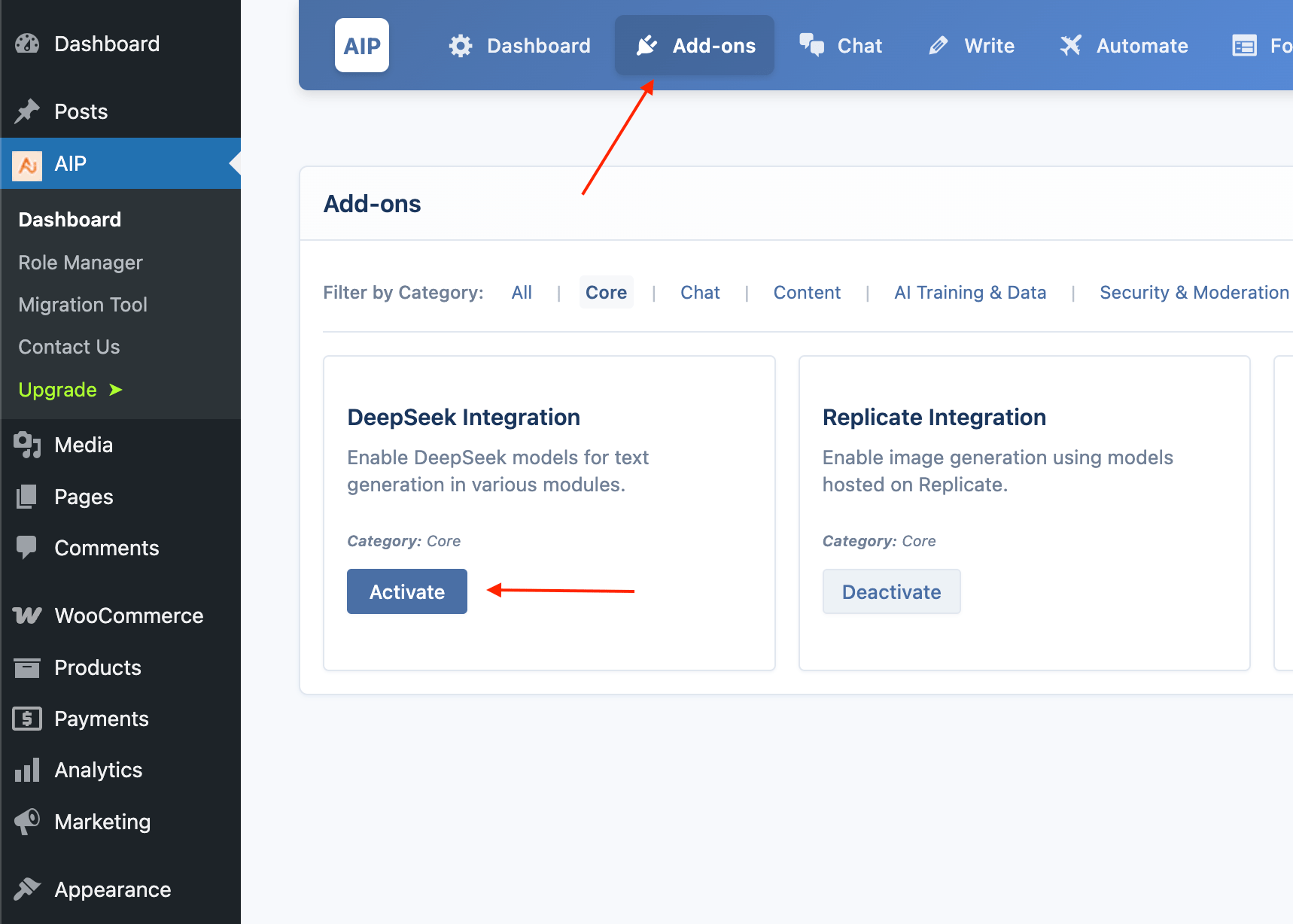Activate the DeepSeek Integration add-on
Screen dimensions: 1293x924
[x=407, y=591]
